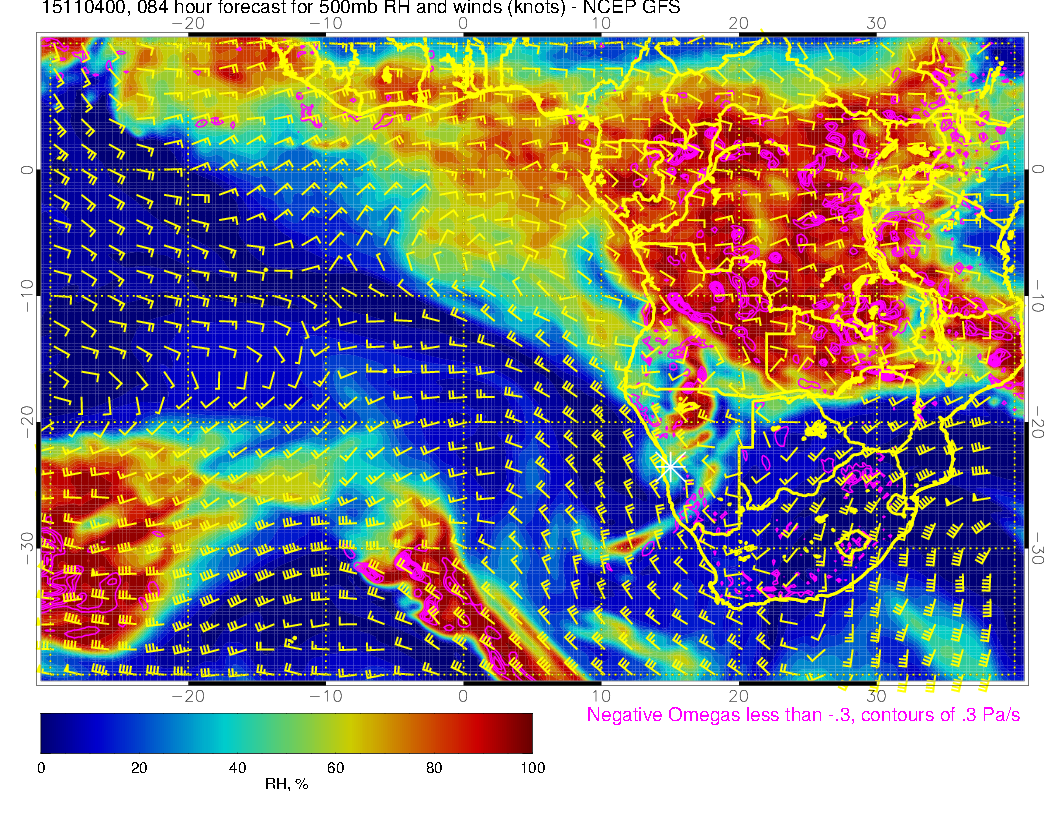Click the 40 tick label under colorbar

click(x=237, y=767)
